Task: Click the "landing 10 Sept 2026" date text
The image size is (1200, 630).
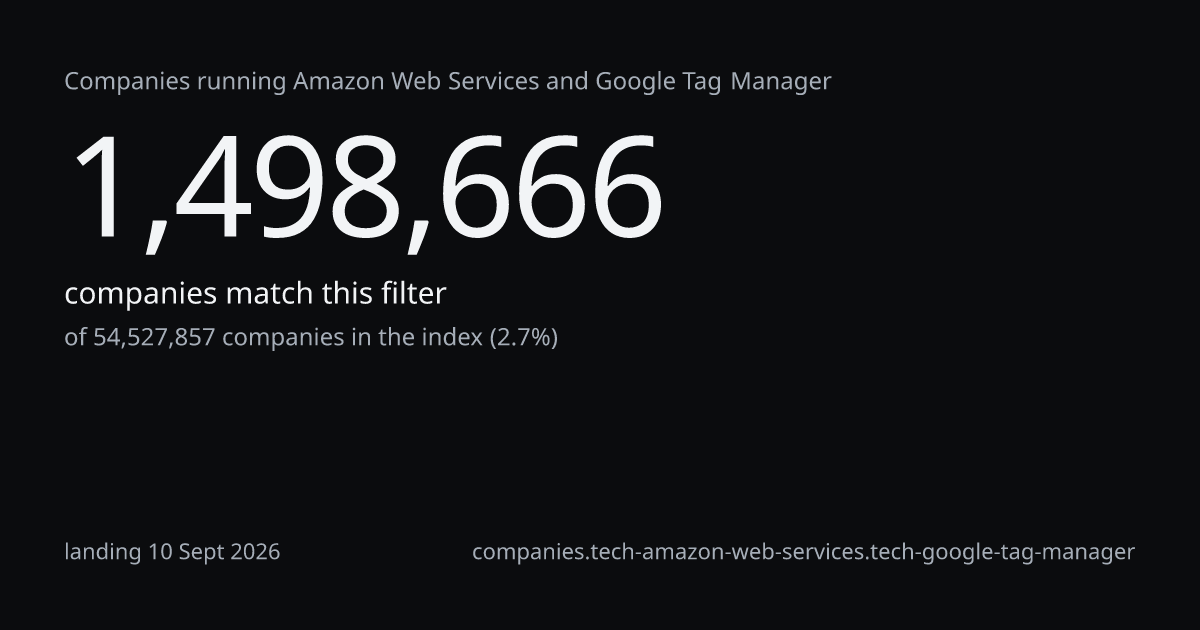Action: pyautogui.click(x=172, y=552)
